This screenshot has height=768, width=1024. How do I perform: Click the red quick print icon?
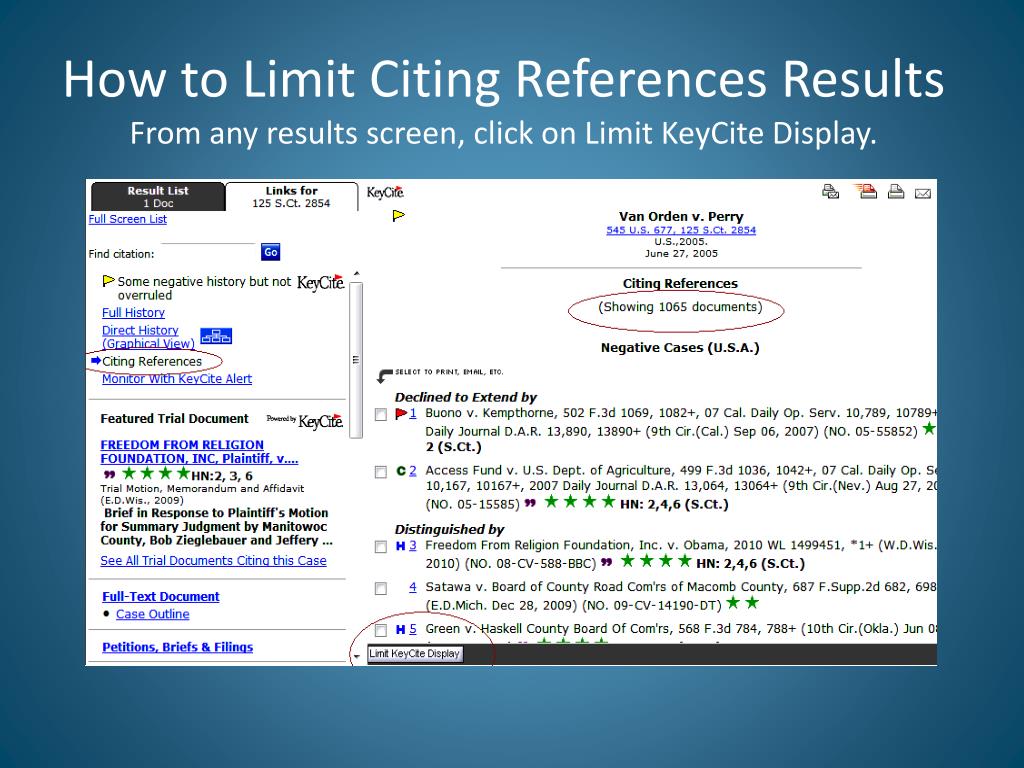pyautogui.click(x=865, y=191)
